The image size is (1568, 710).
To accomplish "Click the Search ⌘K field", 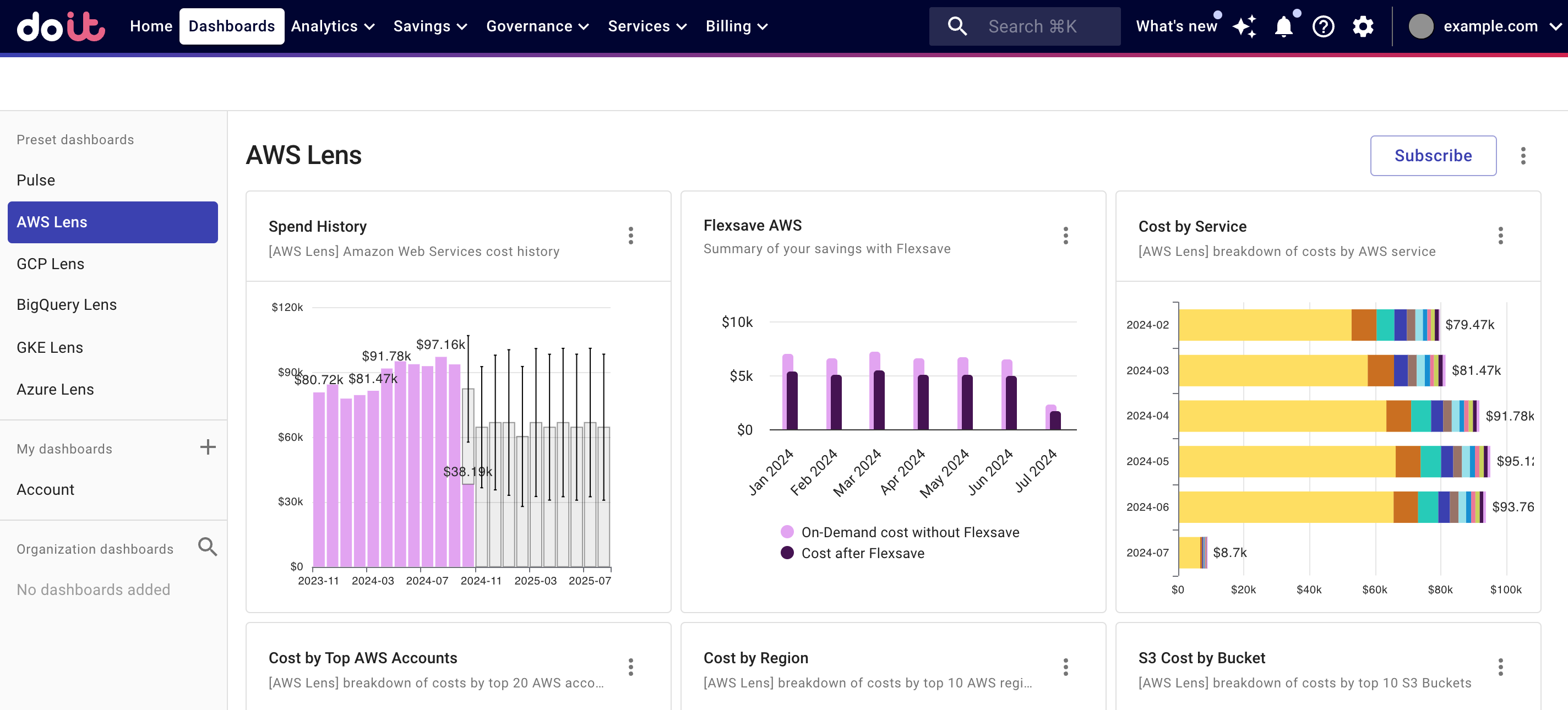I will pos(1025,26).
